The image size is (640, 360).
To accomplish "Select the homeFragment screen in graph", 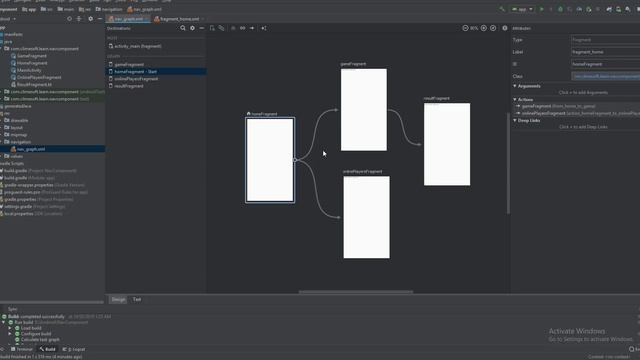I will 270,160.
